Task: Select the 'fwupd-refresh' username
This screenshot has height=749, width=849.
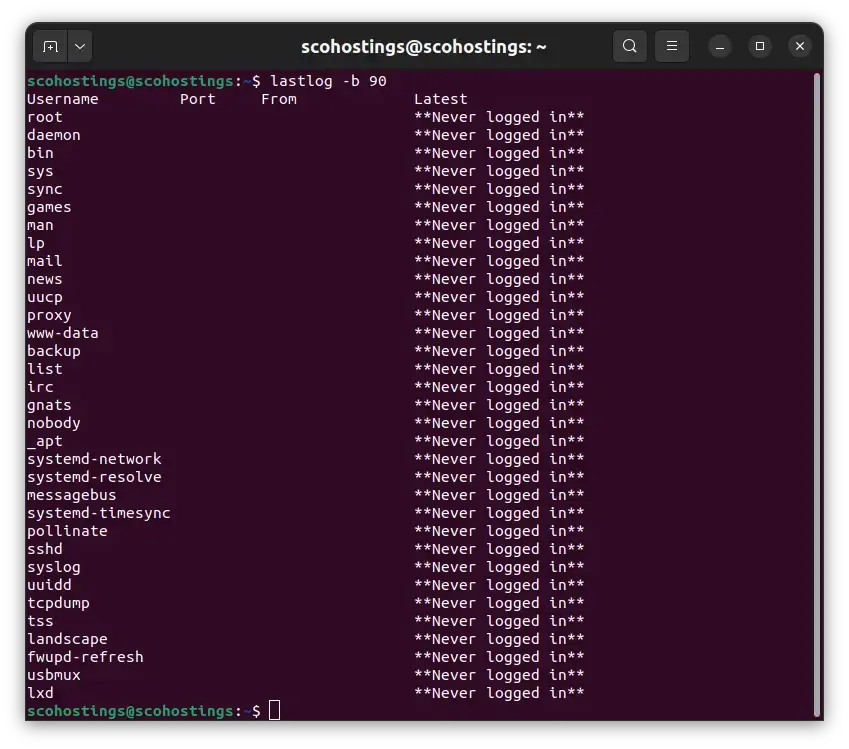Action: (x=85, y=657)
